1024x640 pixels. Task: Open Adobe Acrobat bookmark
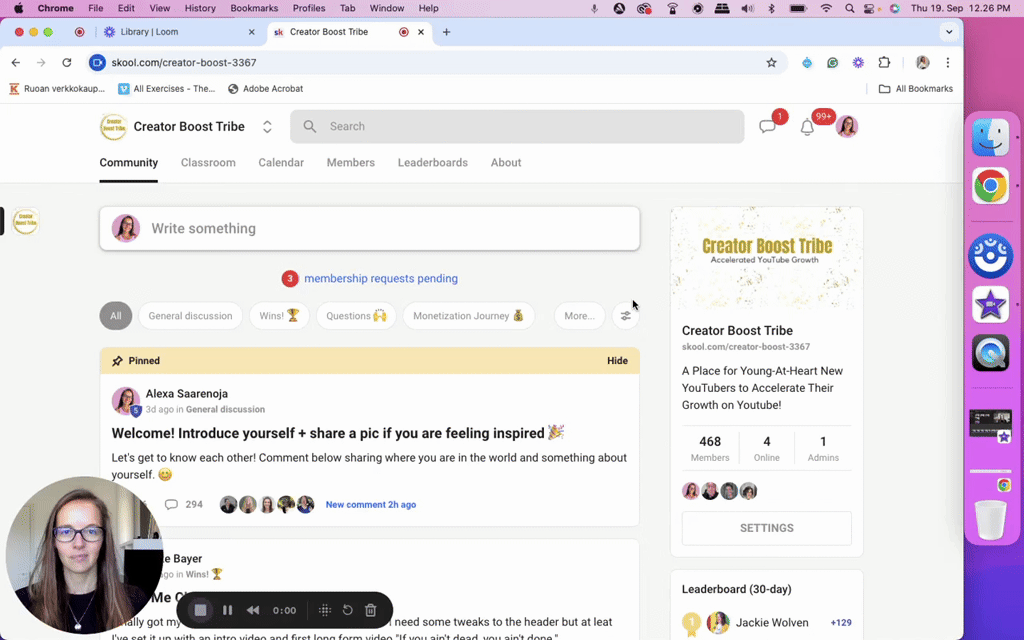click(x=265, y=89)
